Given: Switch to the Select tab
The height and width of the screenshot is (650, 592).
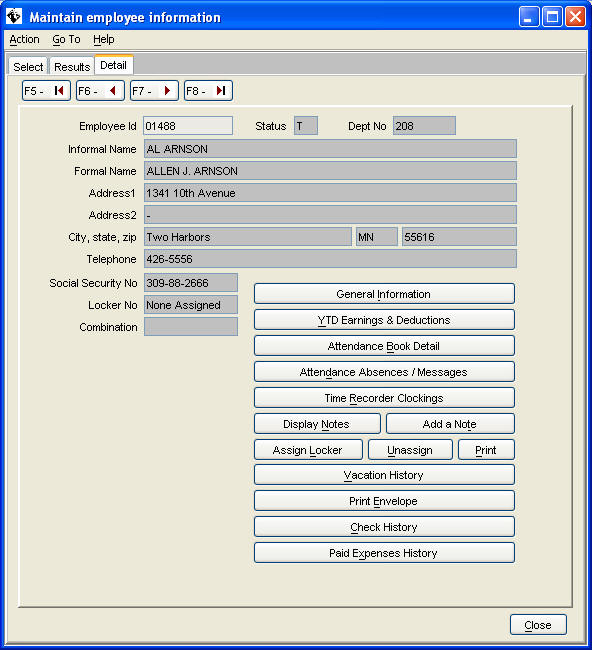Looking at the screenshot, I should [28, 66].
